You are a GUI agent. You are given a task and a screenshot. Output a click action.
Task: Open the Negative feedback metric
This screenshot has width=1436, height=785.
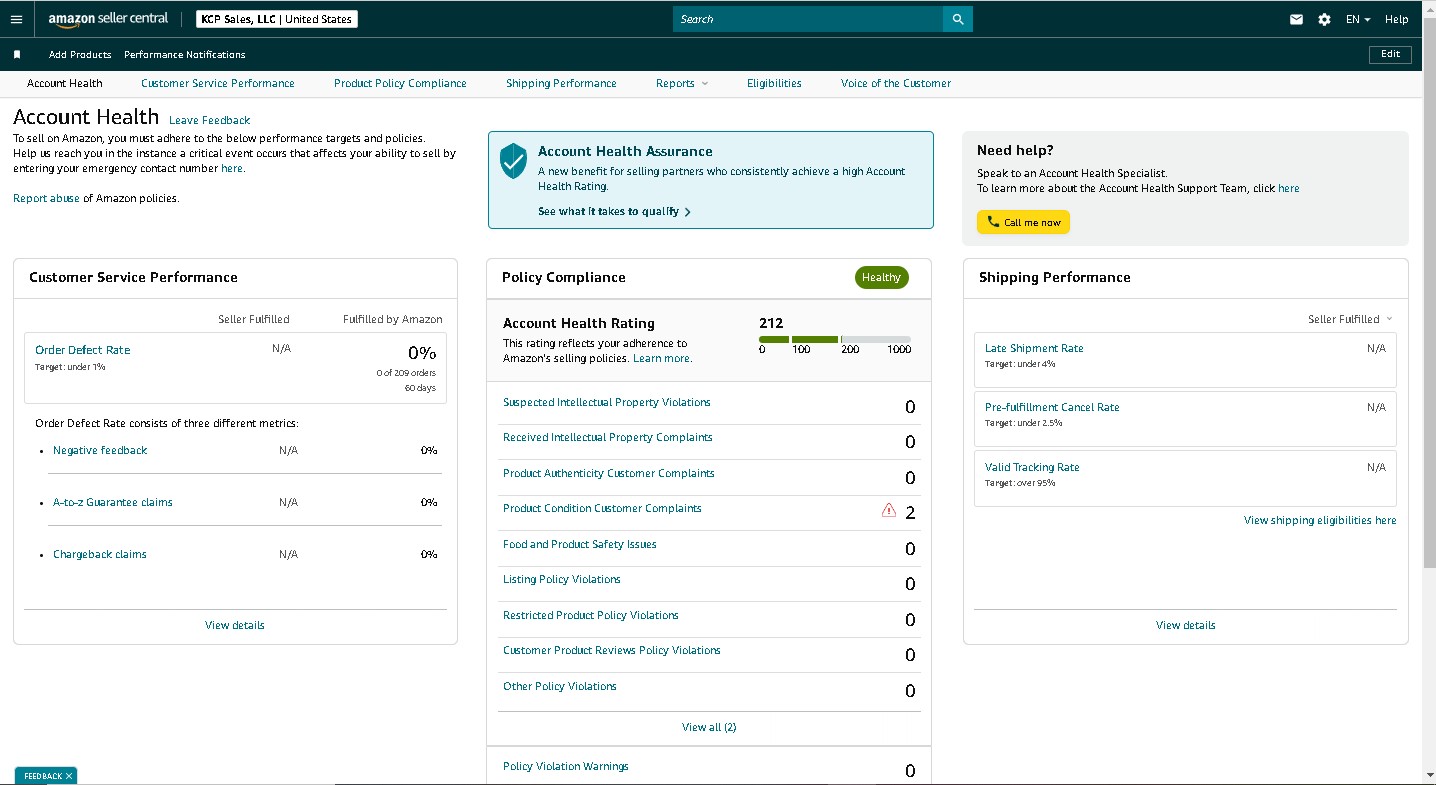[100, 450]
